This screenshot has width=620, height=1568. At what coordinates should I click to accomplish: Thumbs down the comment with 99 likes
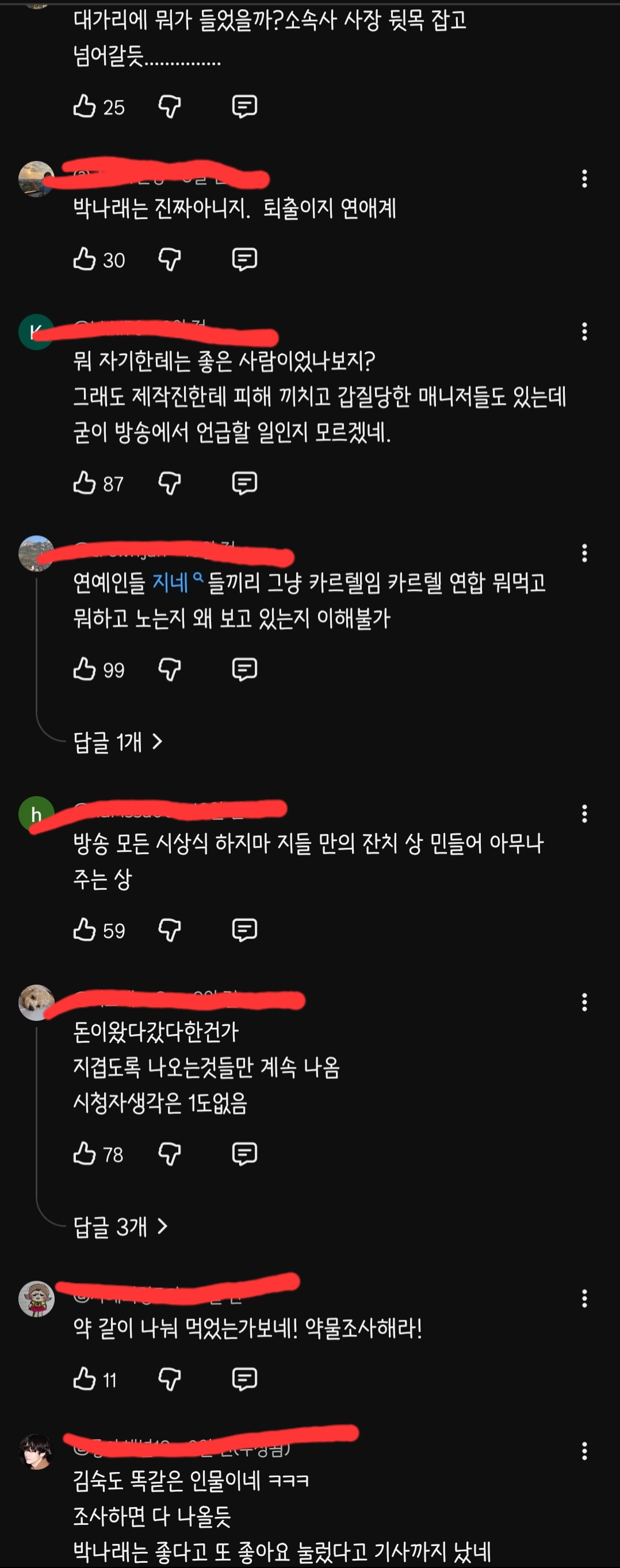pos(169,670)
